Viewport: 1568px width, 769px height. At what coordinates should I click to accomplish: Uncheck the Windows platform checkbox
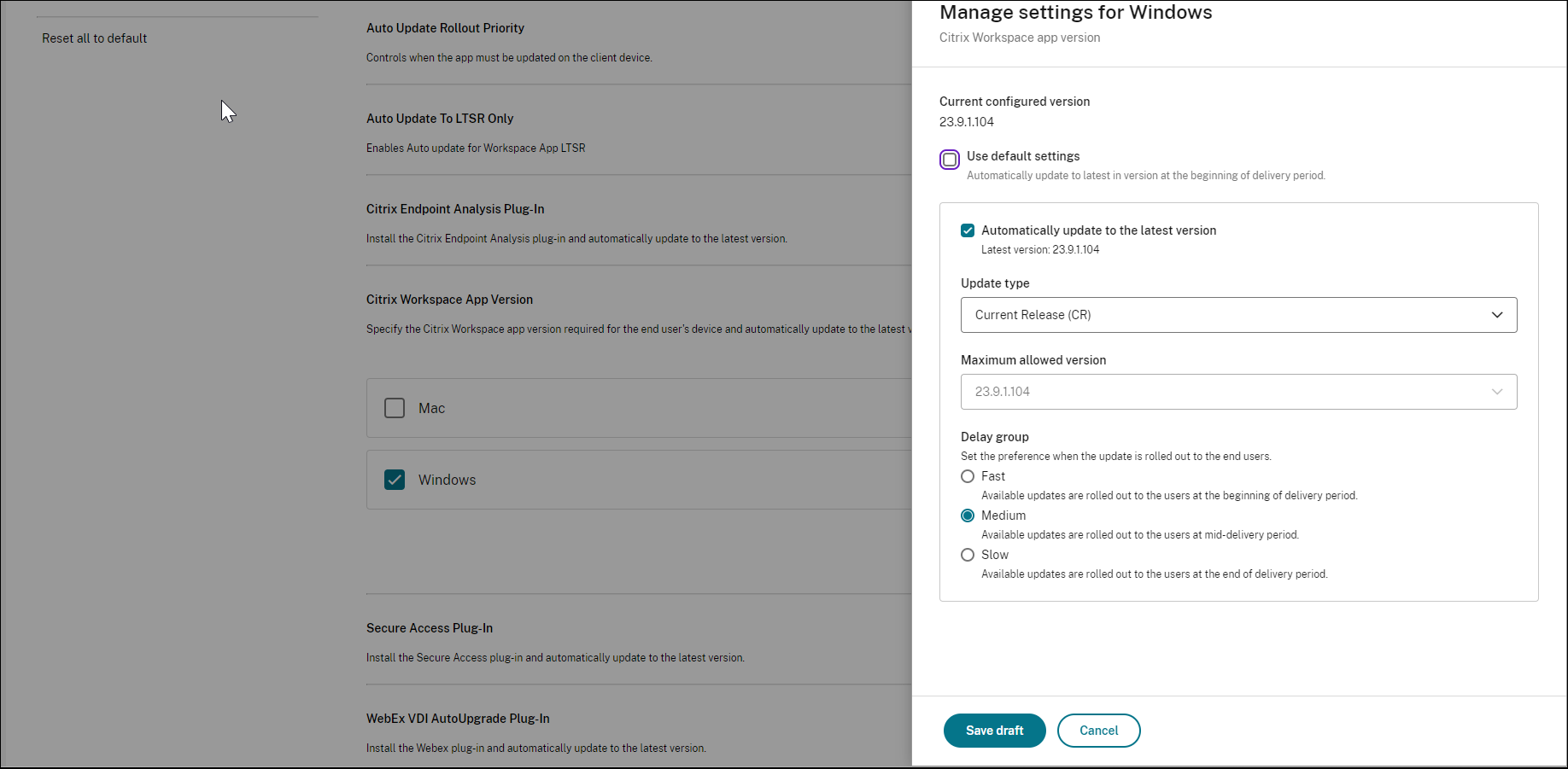[395, 480]
